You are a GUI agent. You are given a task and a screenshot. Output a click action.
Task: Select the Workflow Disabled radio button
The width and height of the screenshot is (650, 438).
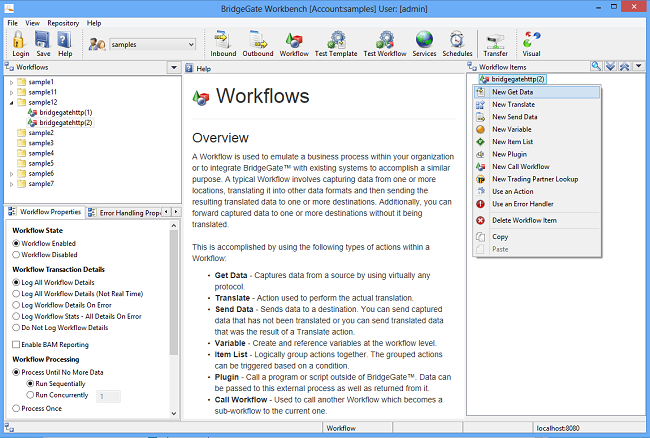[16, 254]
